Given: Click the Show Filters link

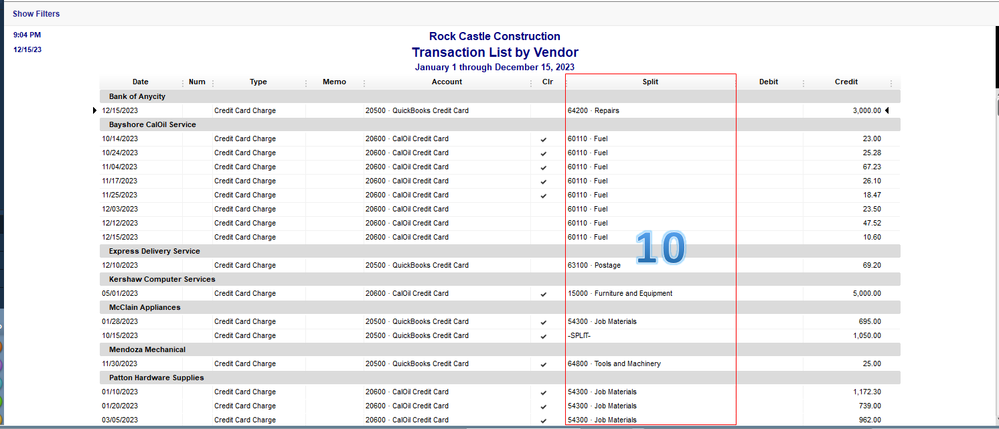Looking at the screenshot, I should pyautogui.click(x=36, y=14).
